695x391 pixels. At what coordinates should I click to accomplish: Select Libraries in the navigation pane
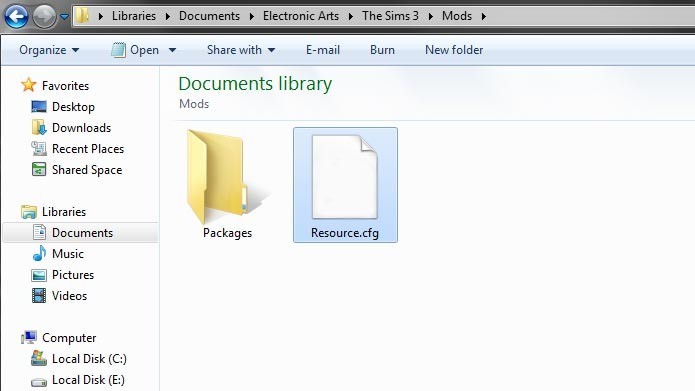pos(64,212)
